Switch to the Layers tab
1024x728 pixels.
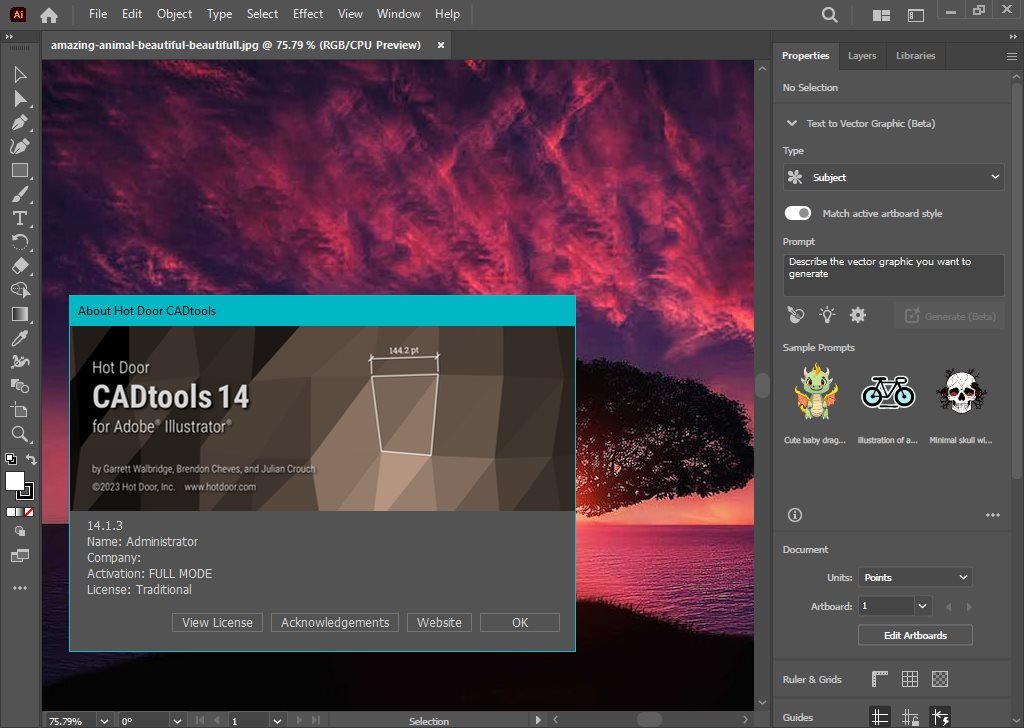861,56
